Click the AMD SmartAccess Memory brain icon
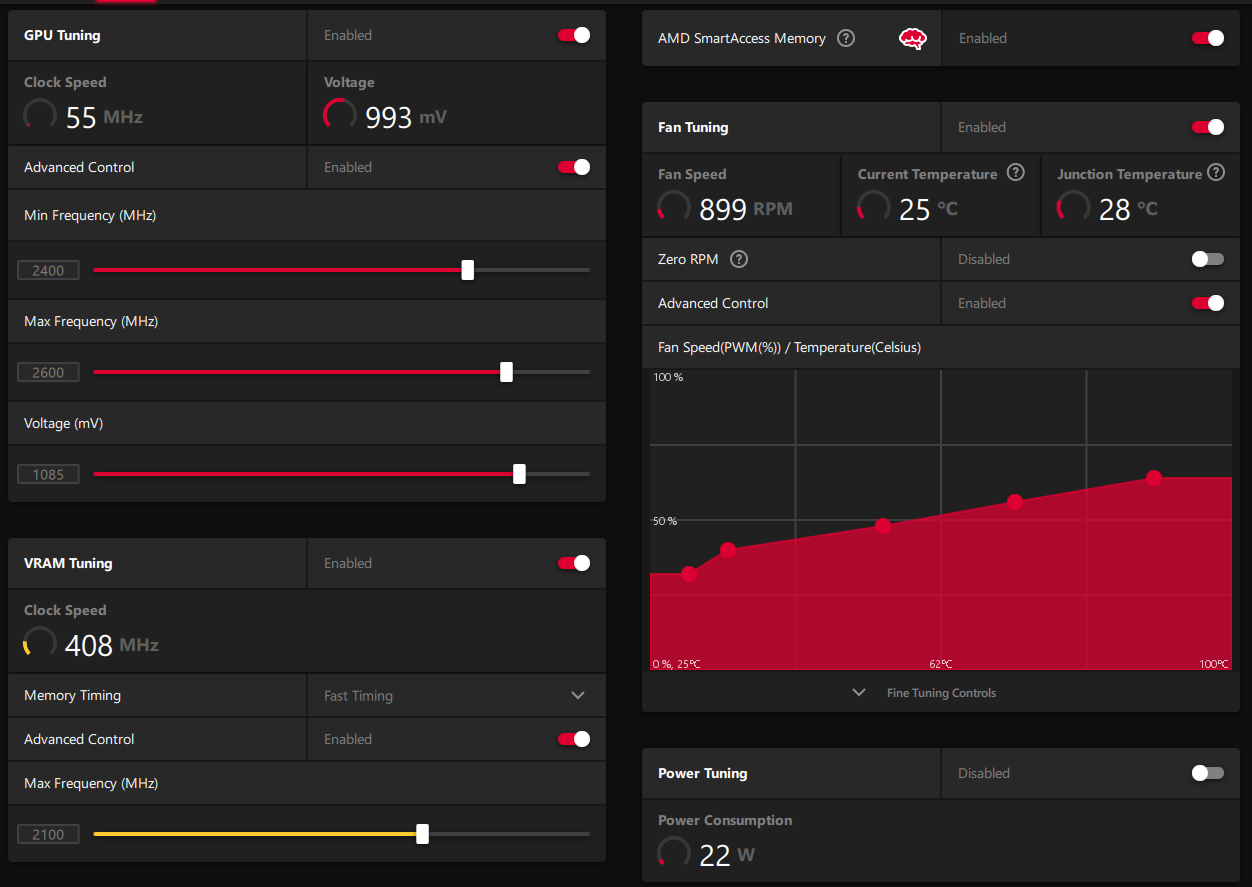The width and height of the screenshot is (1252, 887). tap(912, 39)
